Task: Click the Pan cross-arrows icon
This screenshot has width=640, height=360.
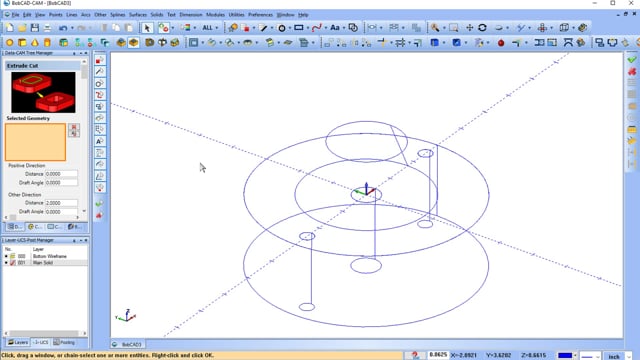Action: pos(469,28)
